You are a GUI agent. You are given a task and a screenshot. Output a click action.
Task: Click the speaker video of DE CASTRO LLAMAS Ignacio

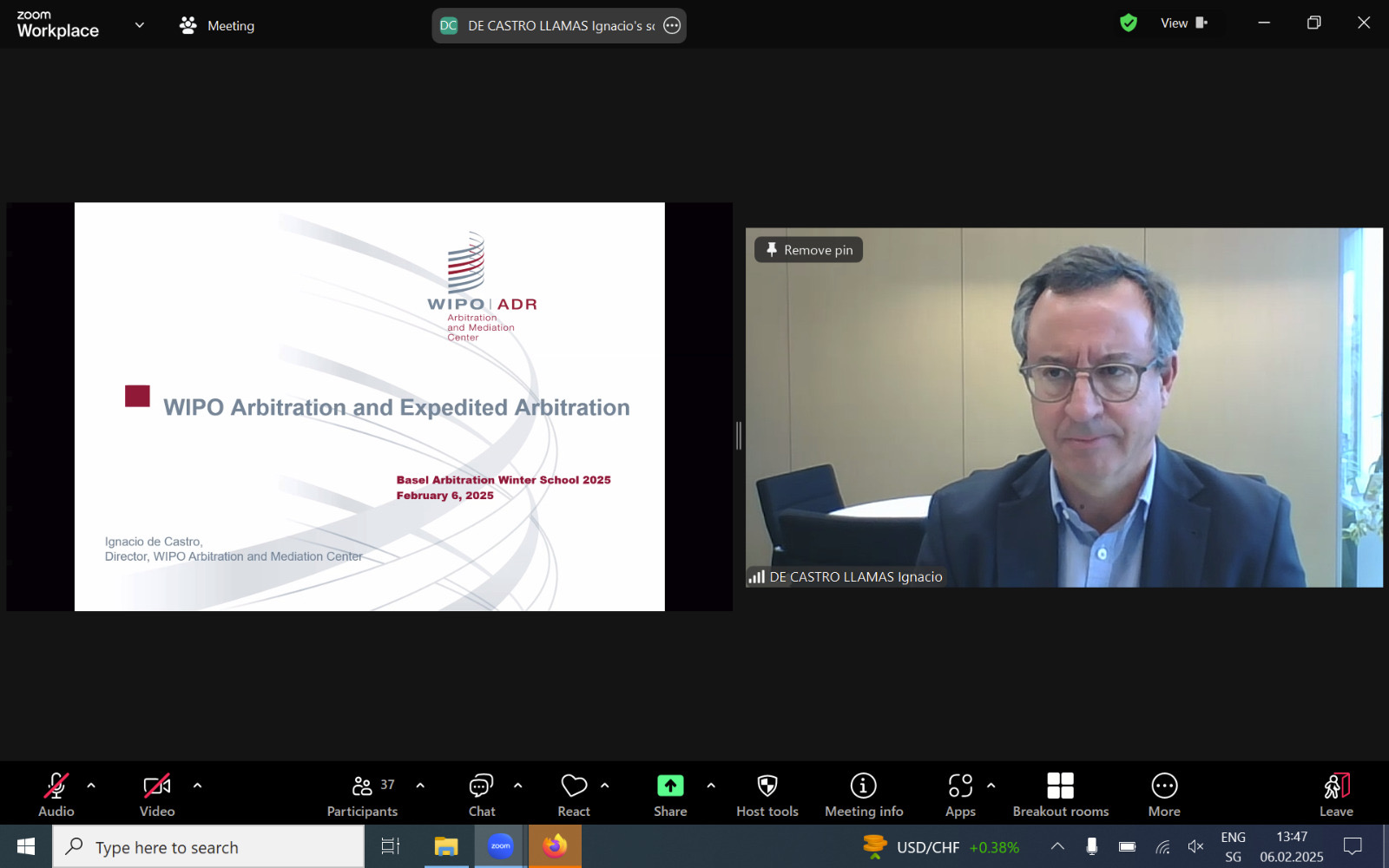(x=1064, y=407)
